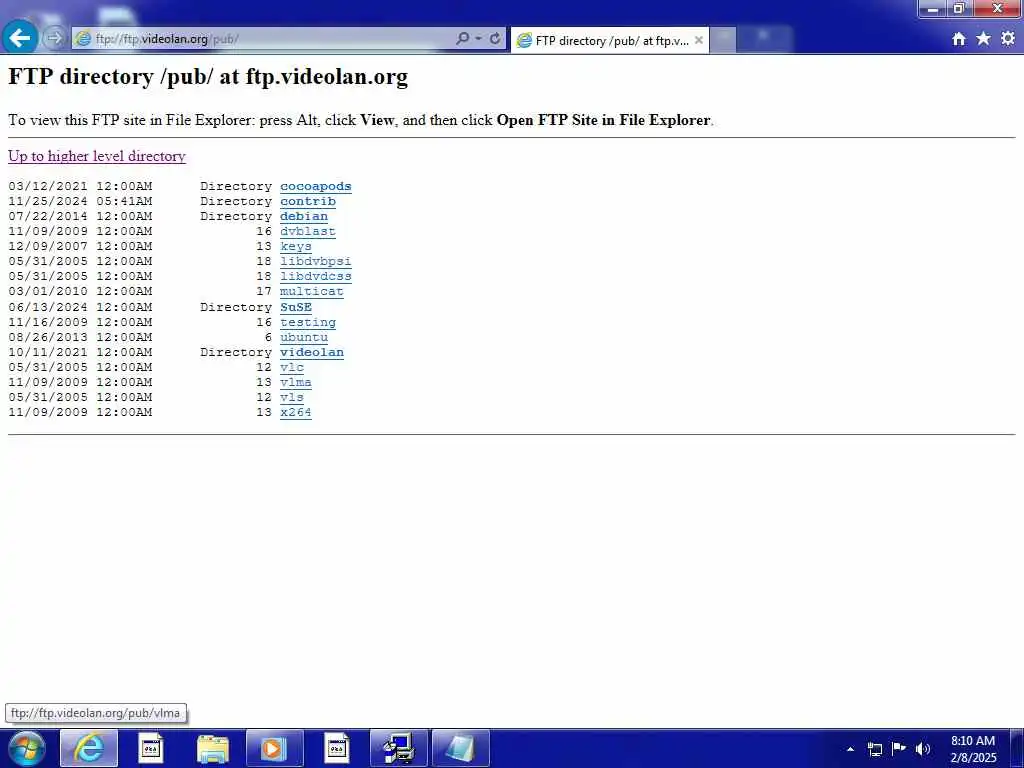
Task: Open the contrib directory
Action: click(x=308, y=201)
